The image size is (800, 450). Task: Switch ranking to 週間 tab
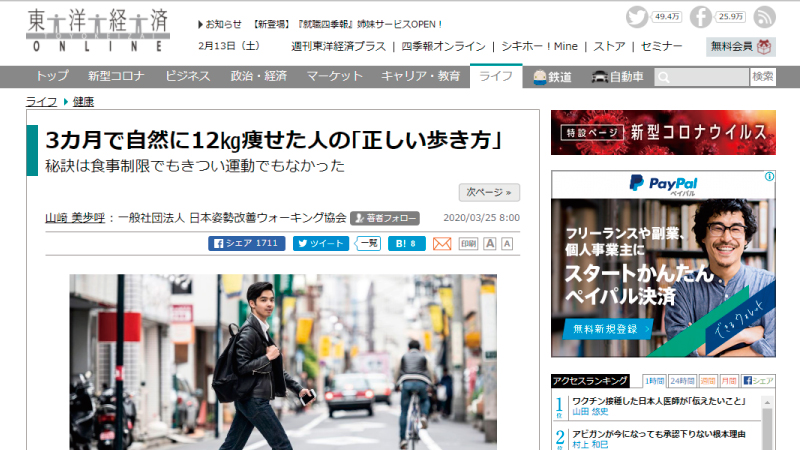tap(708, 381)
